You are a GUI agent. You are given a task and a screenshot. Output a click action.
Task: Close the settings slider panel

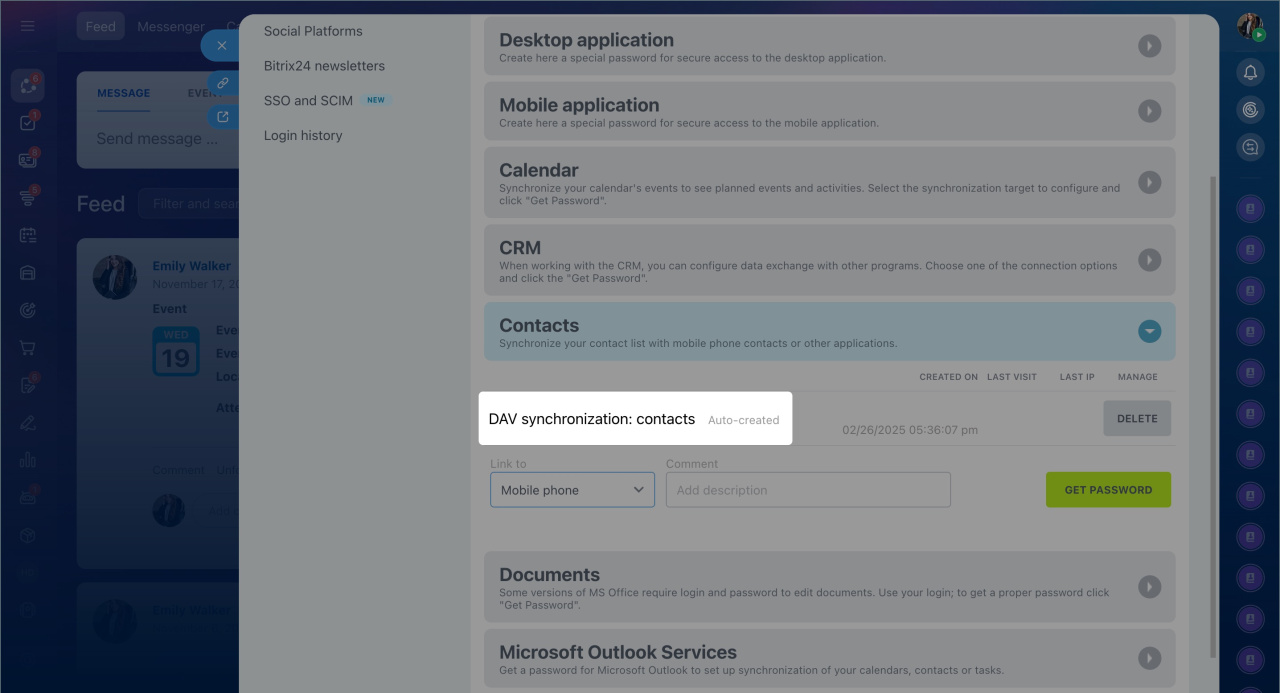pyautogui.click(x=222, y=45)
